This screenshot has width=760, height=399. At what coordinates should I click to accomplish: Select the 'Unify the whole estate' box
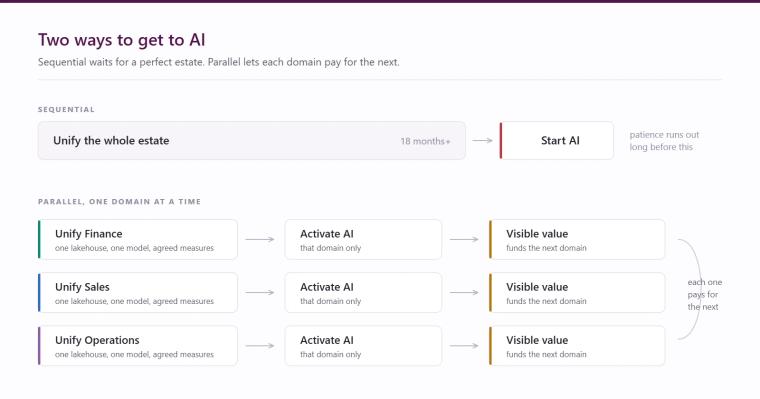[252, 141]
